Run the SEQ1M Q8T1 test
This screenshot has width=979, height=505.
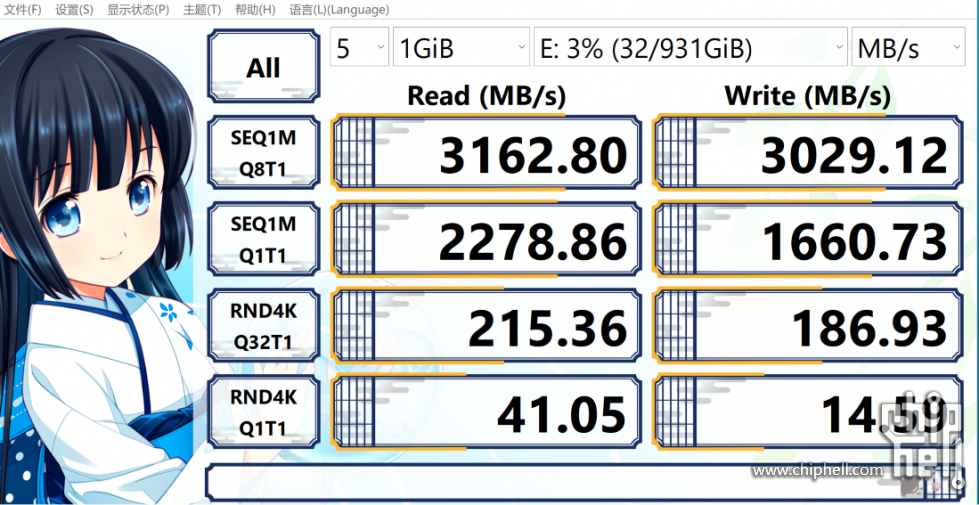263,153
